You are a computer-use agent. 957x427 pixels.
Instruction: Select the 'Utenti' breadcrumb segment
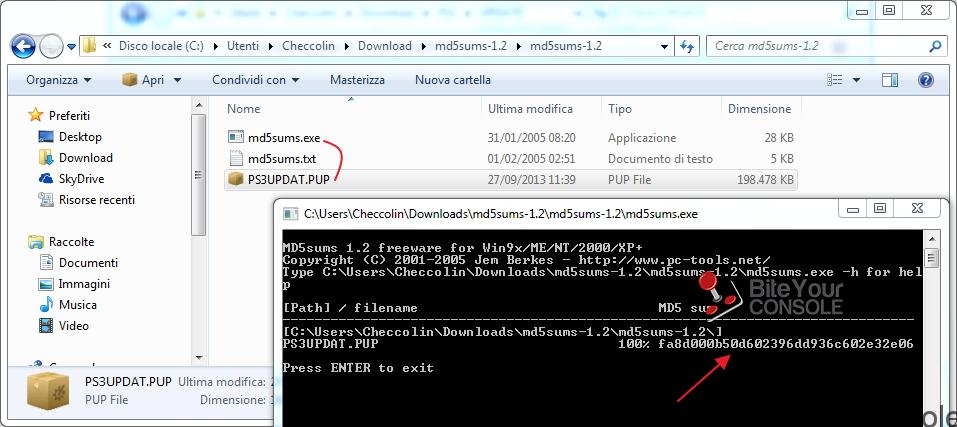tap(242, 46)
